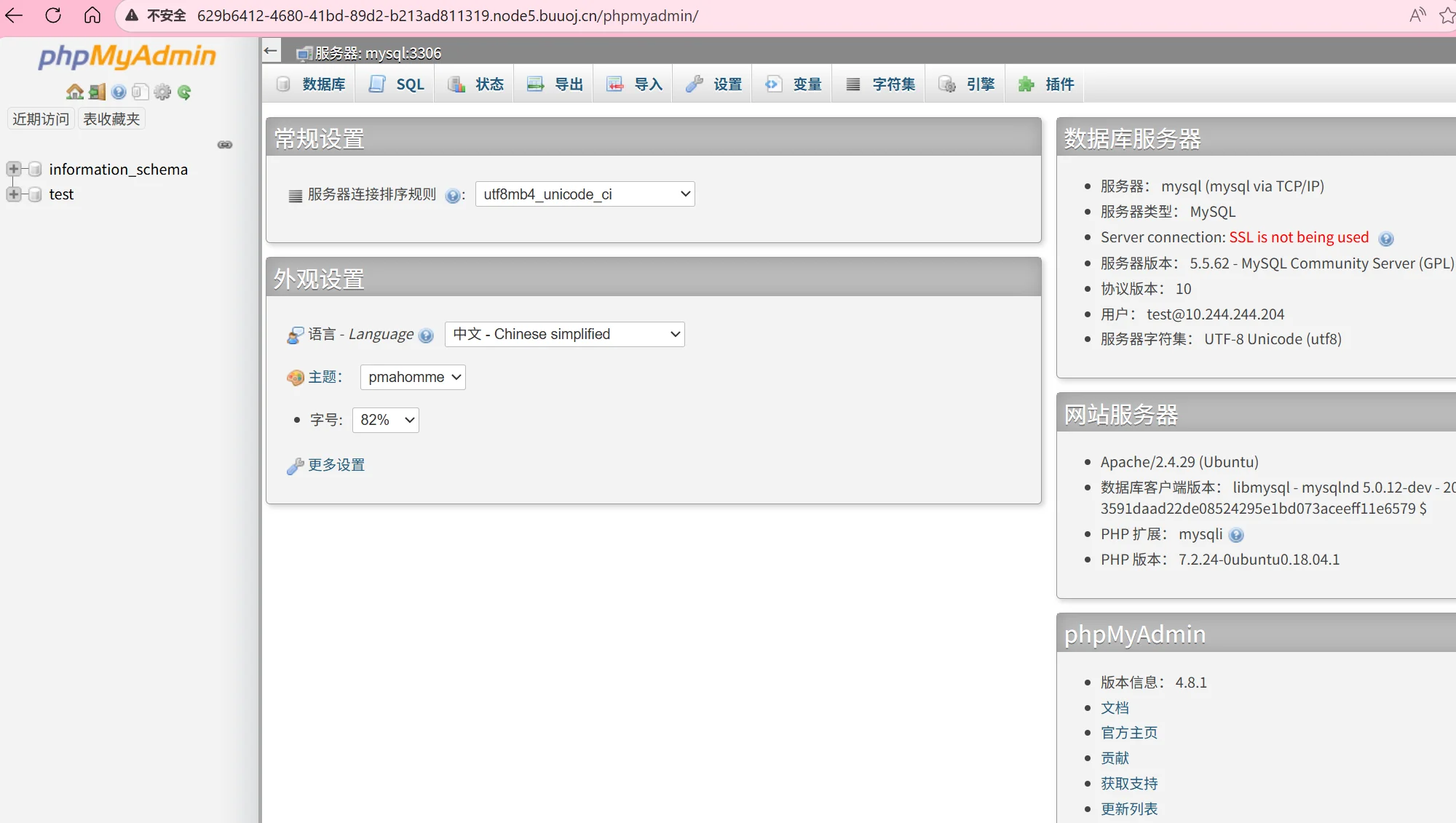The height and width of the screenshot is (823, 1456).
Task: Click the chain link icon above database tree
Action: coord(225,145)
